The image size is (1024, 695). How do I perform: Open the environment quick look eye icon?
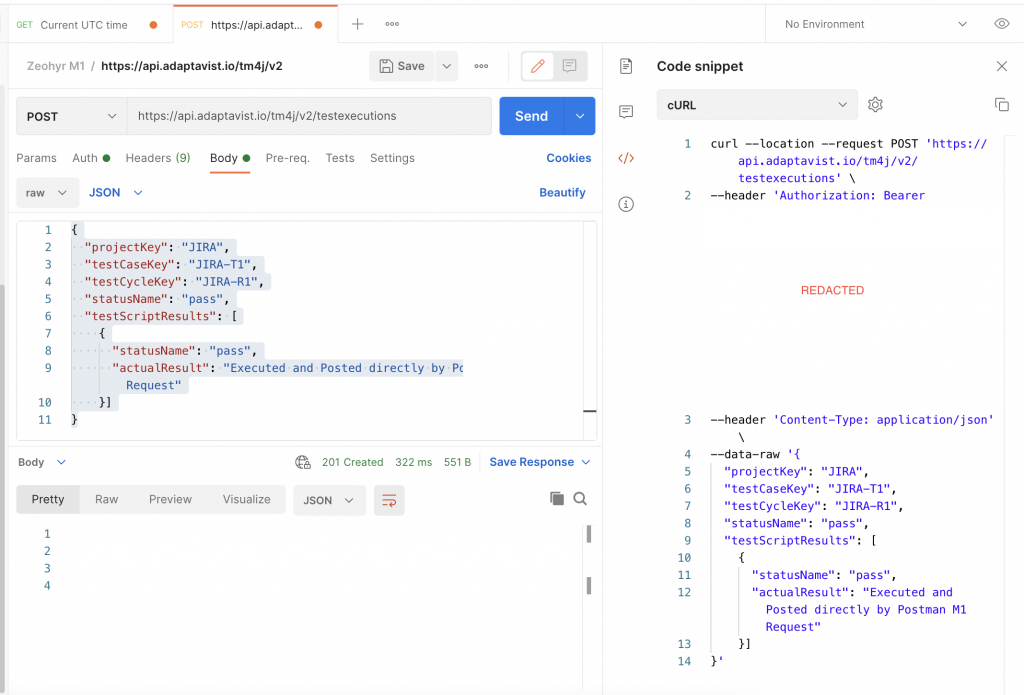tap(1001, 24)
